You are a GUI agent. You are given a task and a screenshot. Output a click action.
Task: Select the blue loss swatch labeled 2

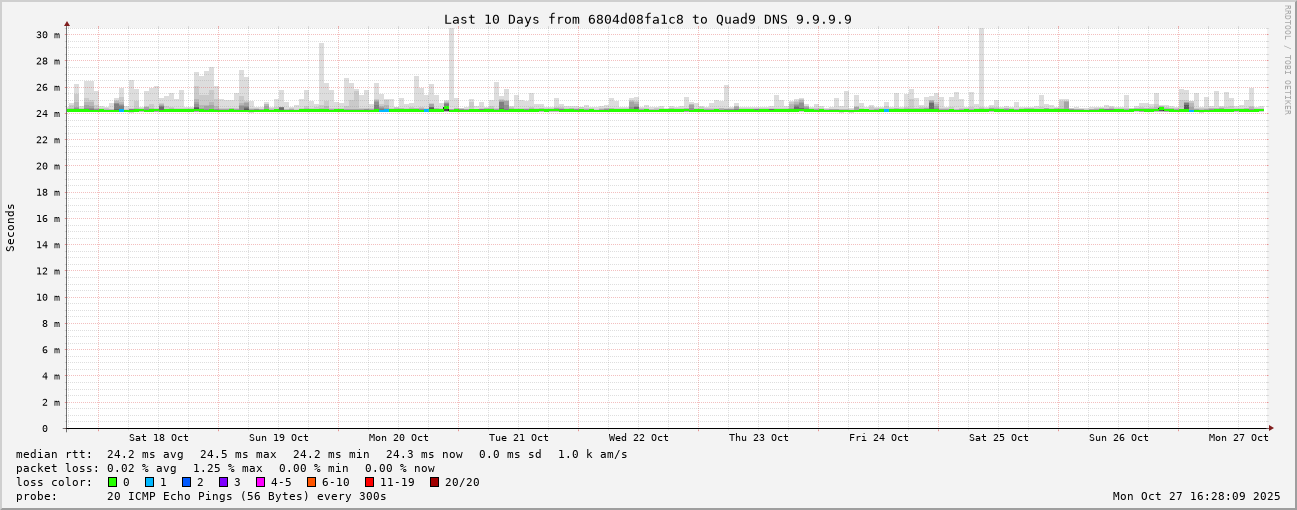[x=186, y=482]
